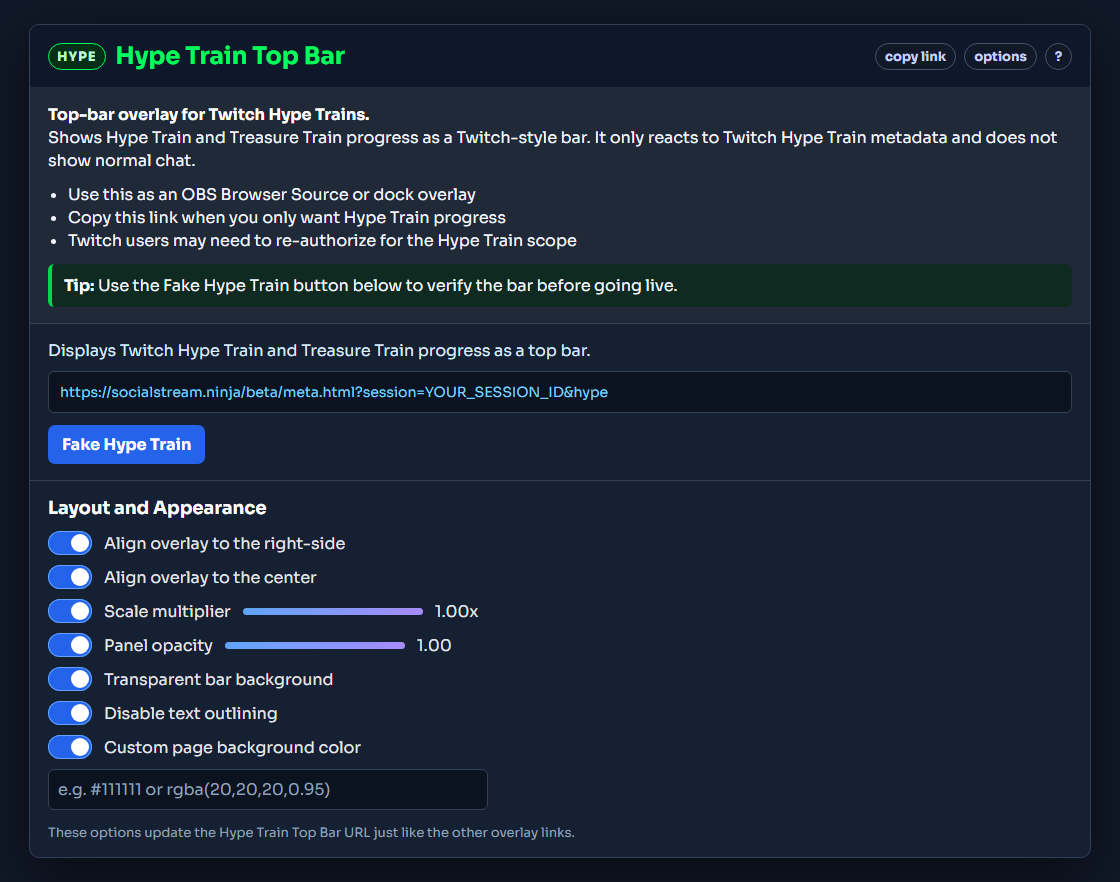Screen dimensions: 1120x882
Task: Click 'Twitch users may need to re-authorize' bullet
Action: point(322,241)
